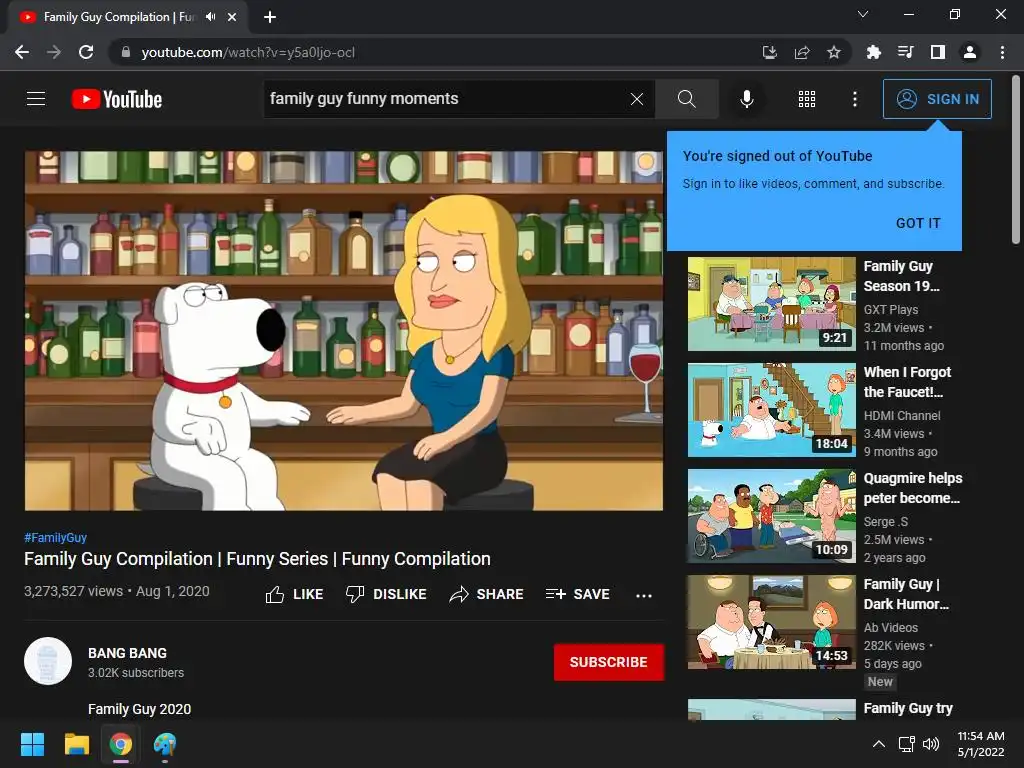1024x768 pixels.
Task: Open Chrome extensions puzzle icon
Action: [873, 52]
